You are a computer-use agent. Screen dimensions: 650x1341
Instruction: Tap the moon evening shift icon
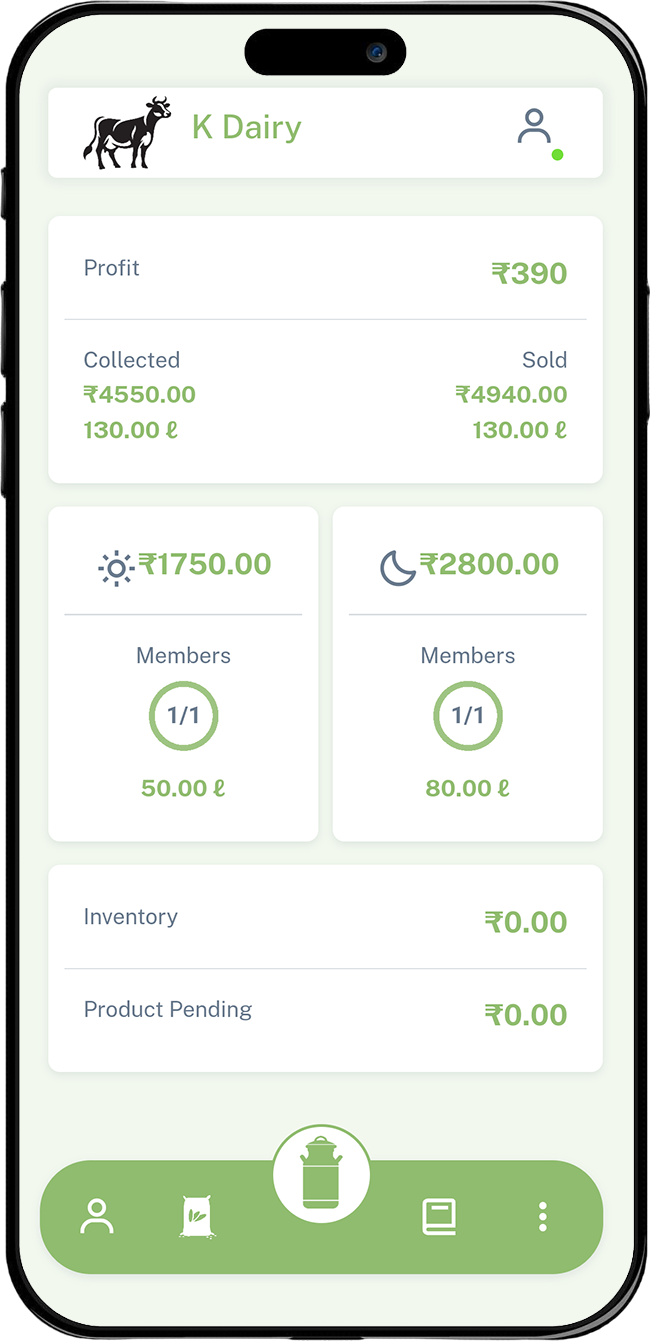tap(397, 568)
